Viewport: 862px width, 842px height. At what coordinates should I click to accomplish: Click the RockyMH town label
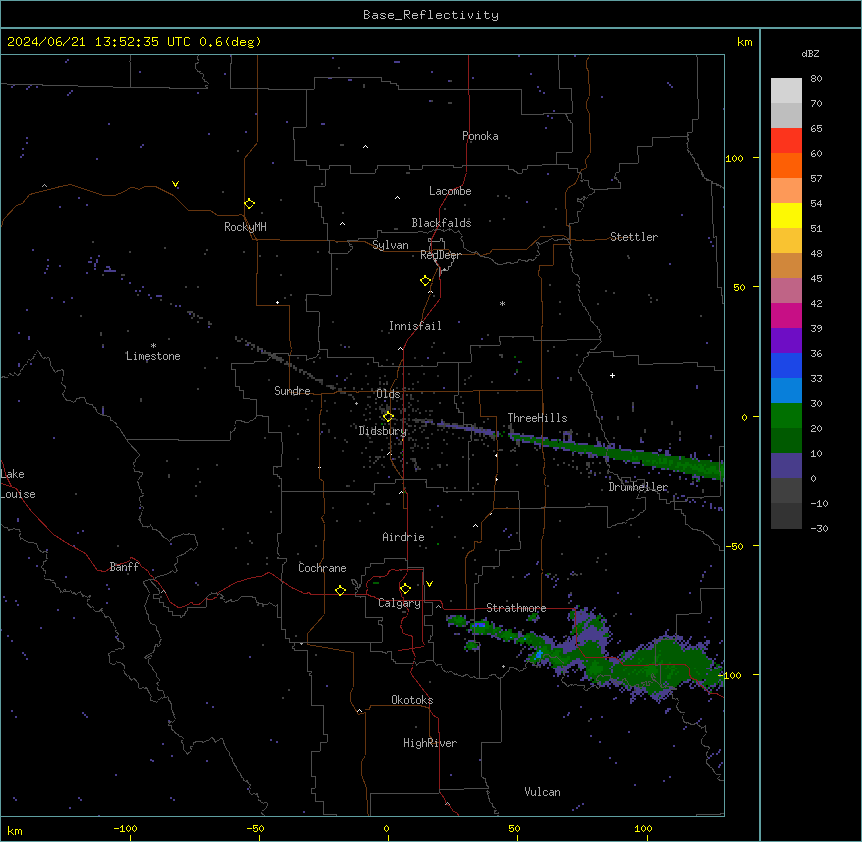(x=245, y=227)
